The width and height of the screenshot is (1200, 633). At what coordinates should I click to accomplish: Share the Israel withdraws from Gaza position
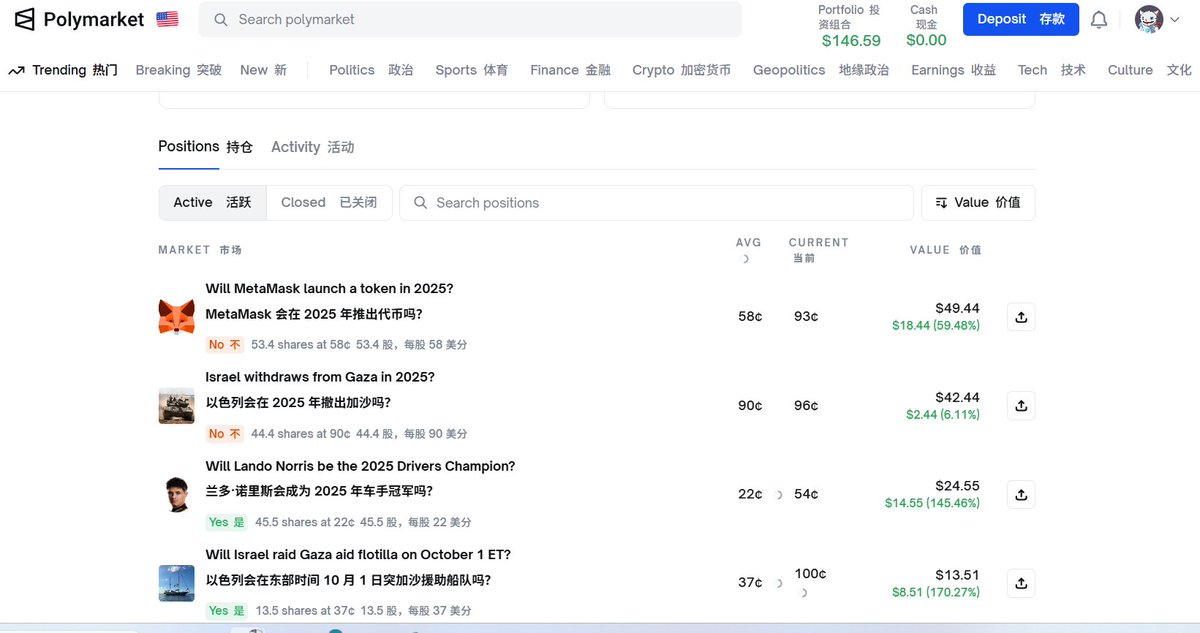point(1021,406)
